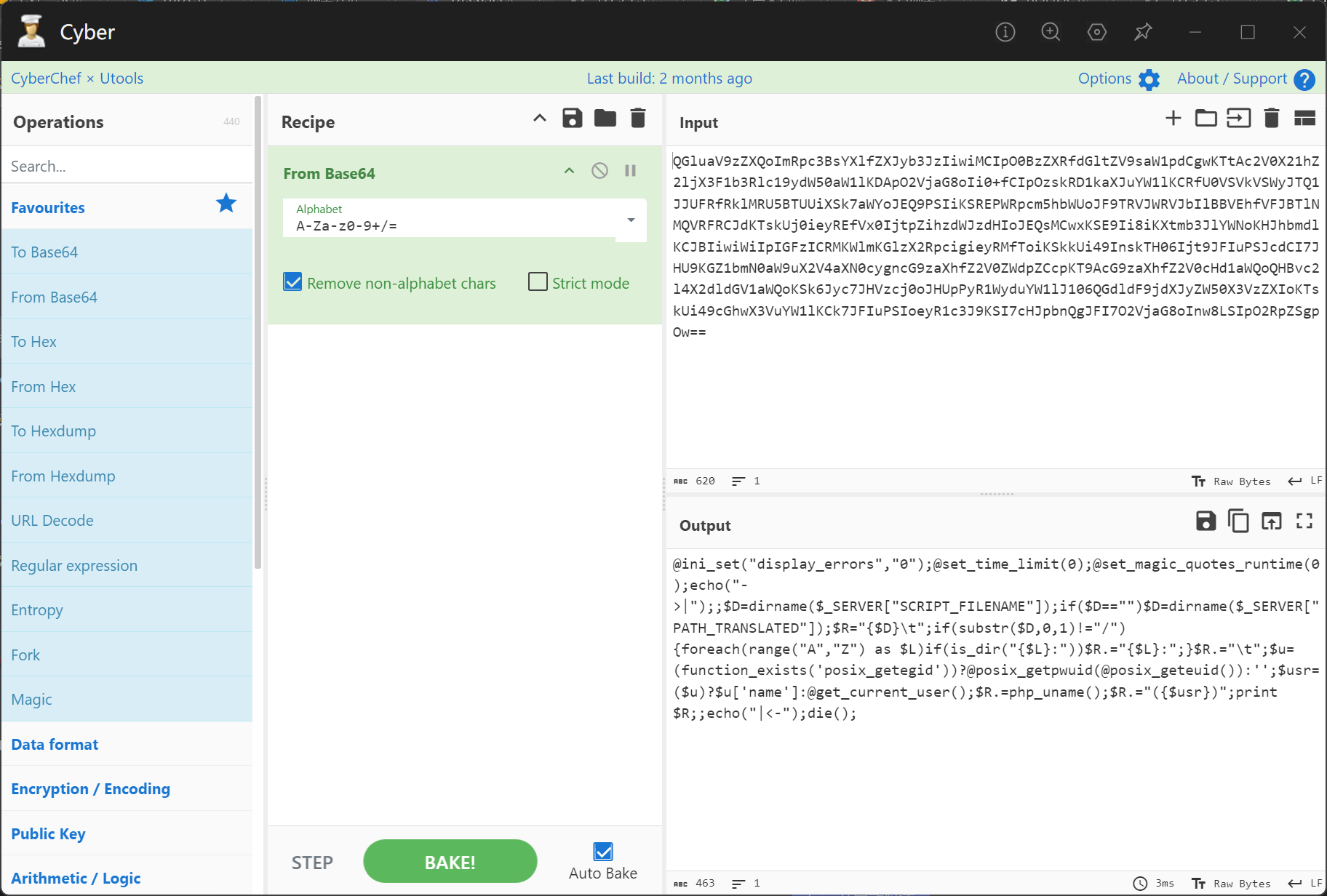Screen dimensions: 1327x896
Task: Collapse the From Base64 operation
Action: click(x=570, y=171)
